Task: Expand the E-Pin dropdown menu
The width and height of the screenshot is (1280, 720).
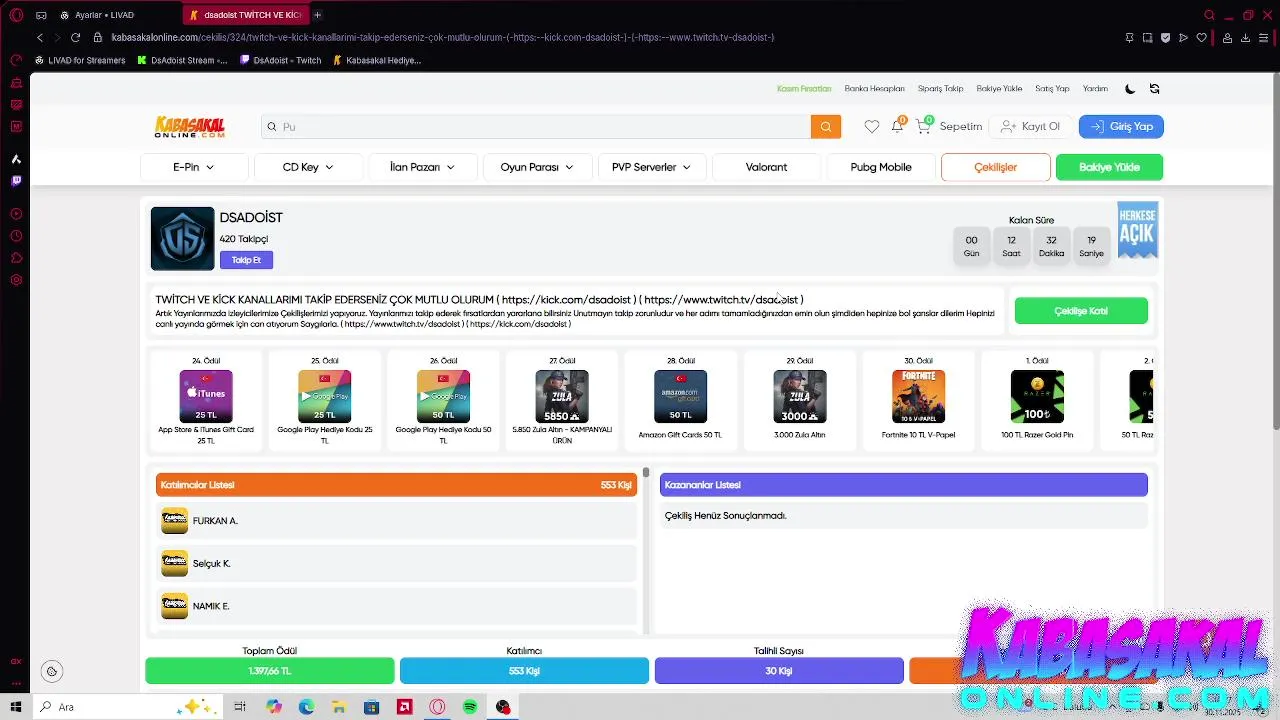Action: 194,167
